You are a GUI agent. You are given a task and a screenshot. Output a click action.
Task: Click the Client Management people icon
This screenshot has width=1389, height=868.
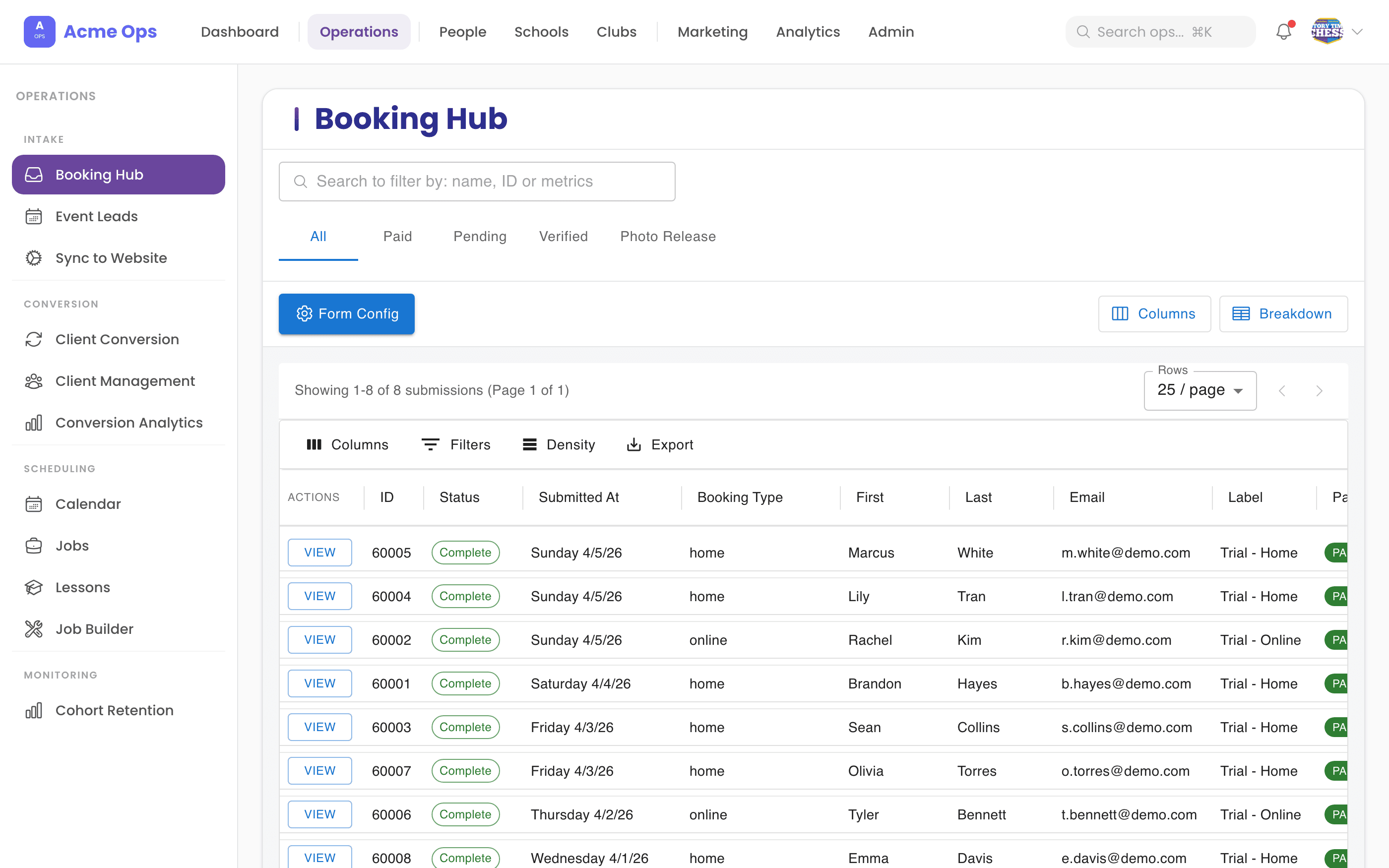[34, 380]
